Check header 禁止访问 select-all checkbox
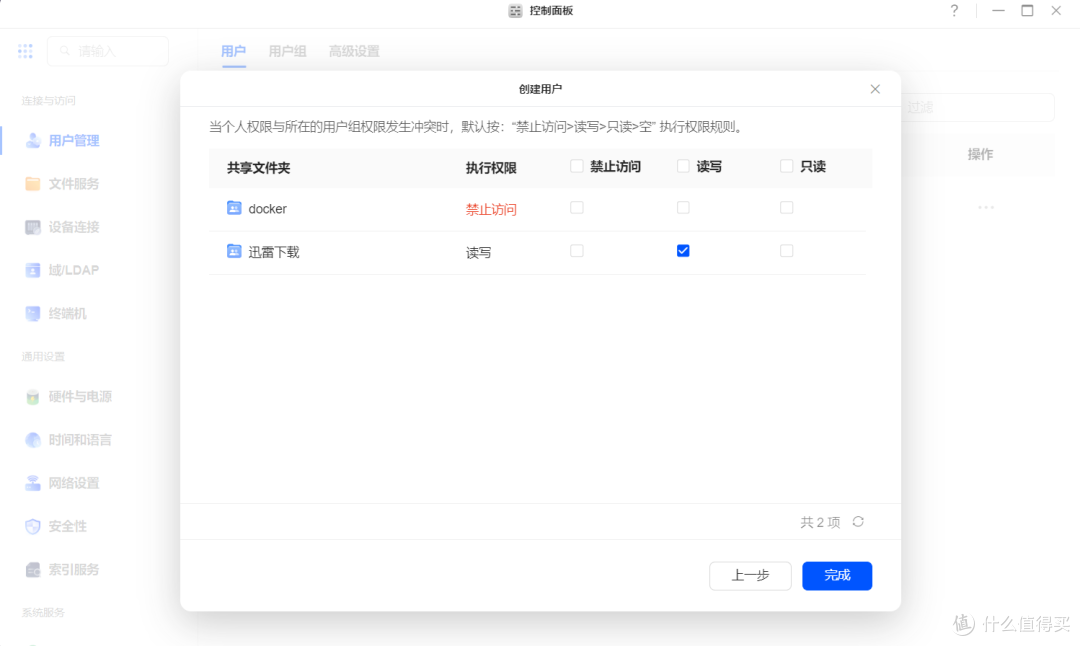The width and height of the screenshot is (1080, 646). pyautogui.click(x=577, y=166)
